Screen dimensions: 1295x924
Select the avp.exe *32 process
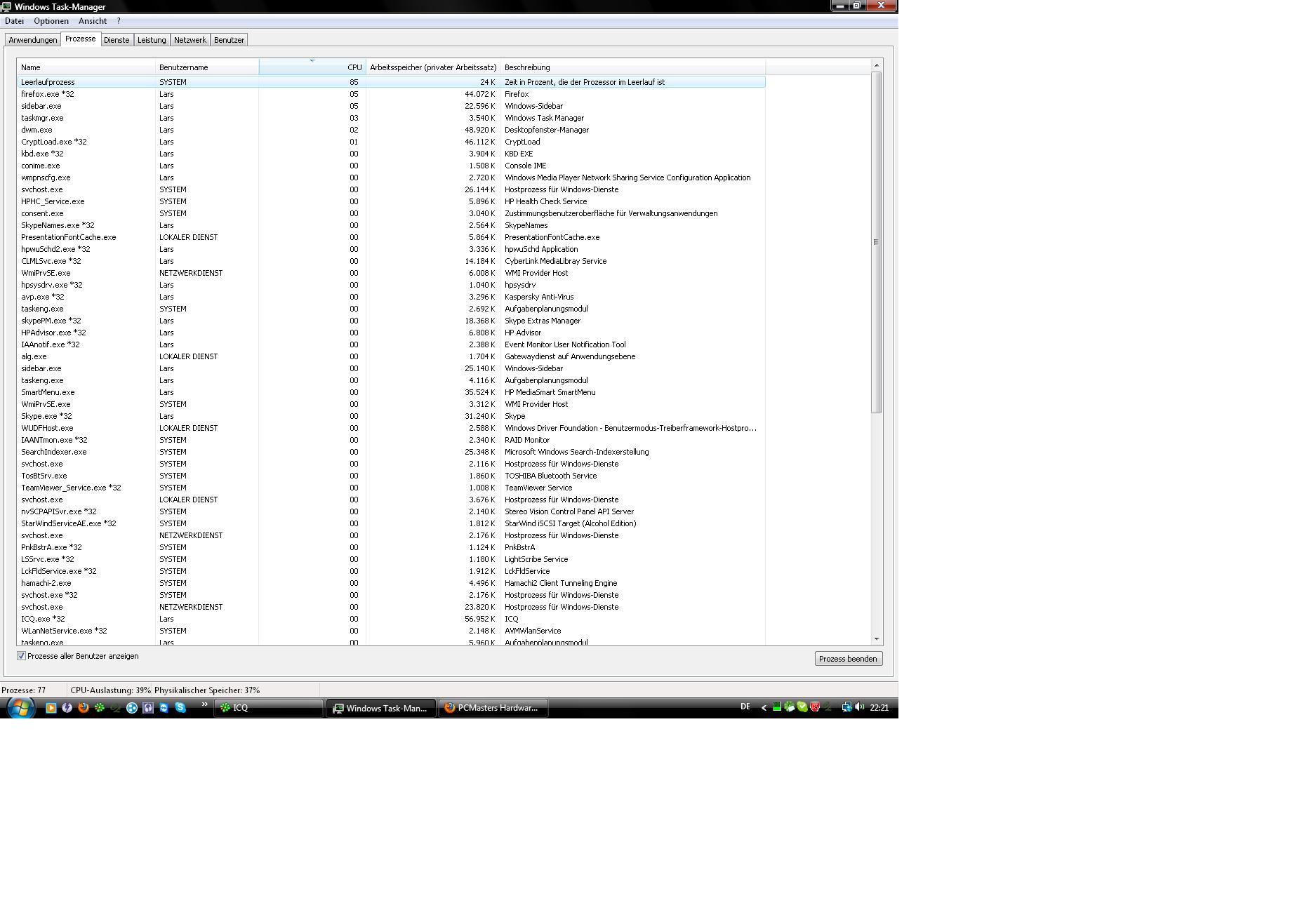391,297
